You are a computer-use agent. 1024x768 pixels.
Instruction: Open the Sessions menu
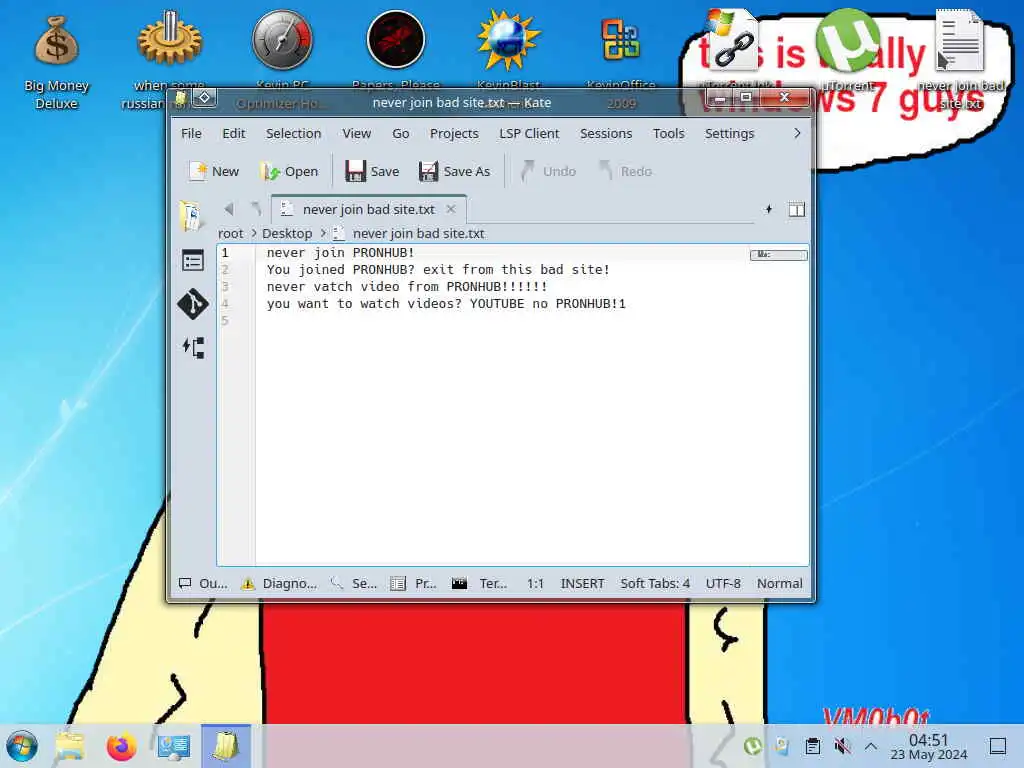coord(606,133)
